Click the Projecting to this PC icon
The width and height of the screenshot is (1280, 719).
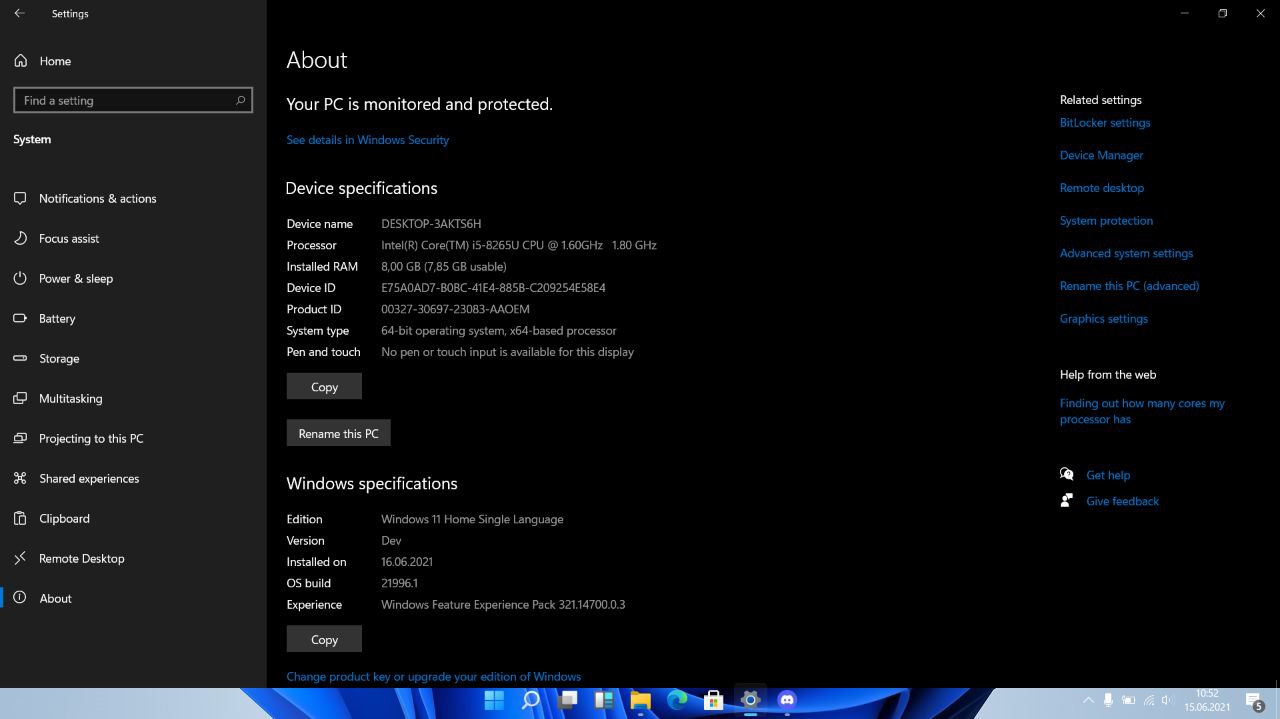click(x=20, y=438)
